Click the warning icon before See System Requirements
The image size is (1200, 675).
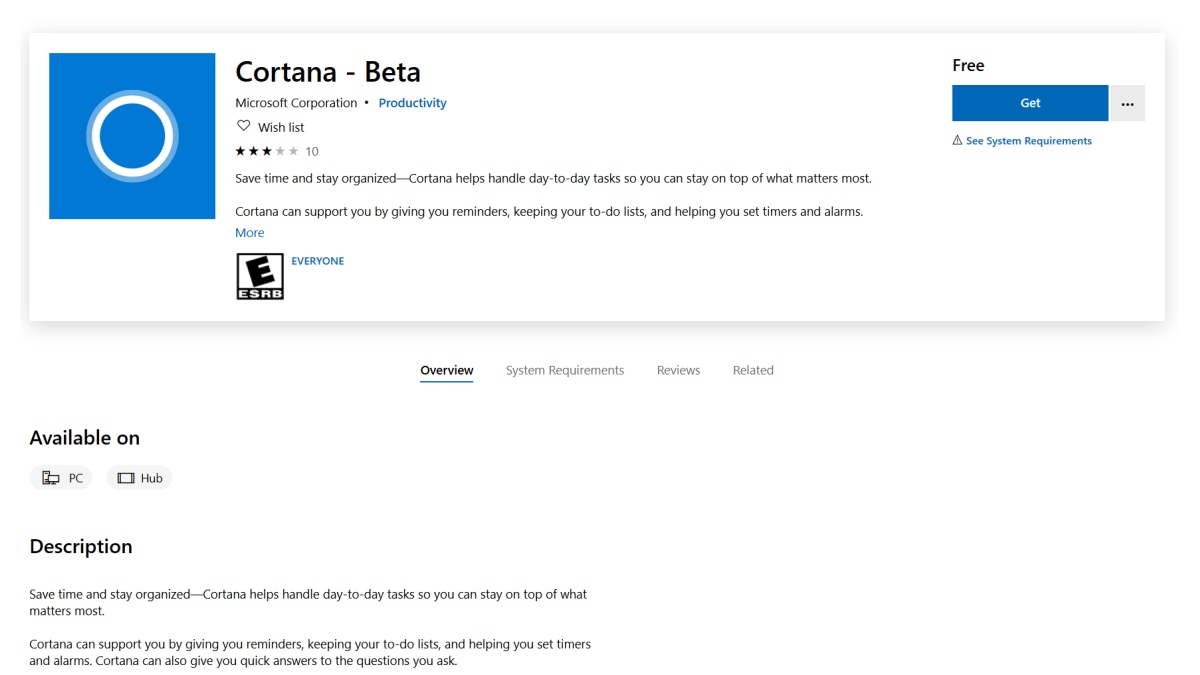tap(957, 140)
